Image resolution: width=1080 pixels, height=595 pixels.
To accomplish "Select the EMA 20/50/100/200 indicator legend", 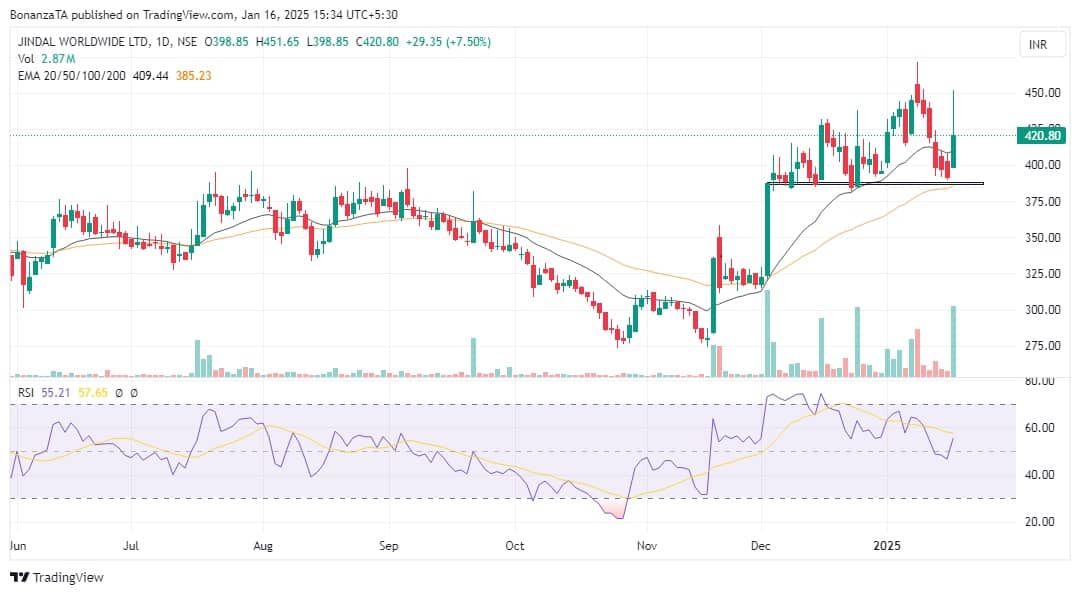I will pos(72,75).
